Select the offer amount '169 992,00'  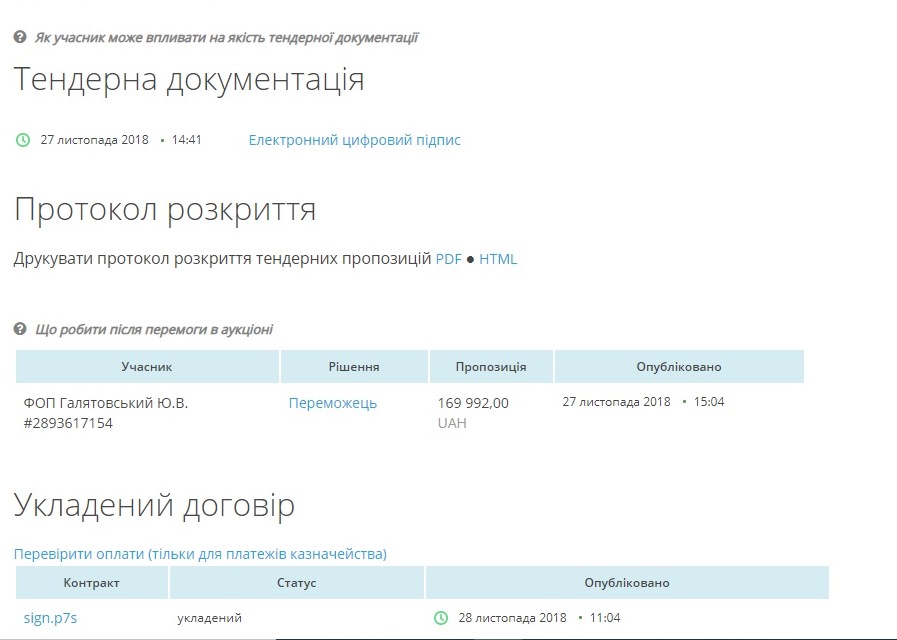[x=473, y=403]
